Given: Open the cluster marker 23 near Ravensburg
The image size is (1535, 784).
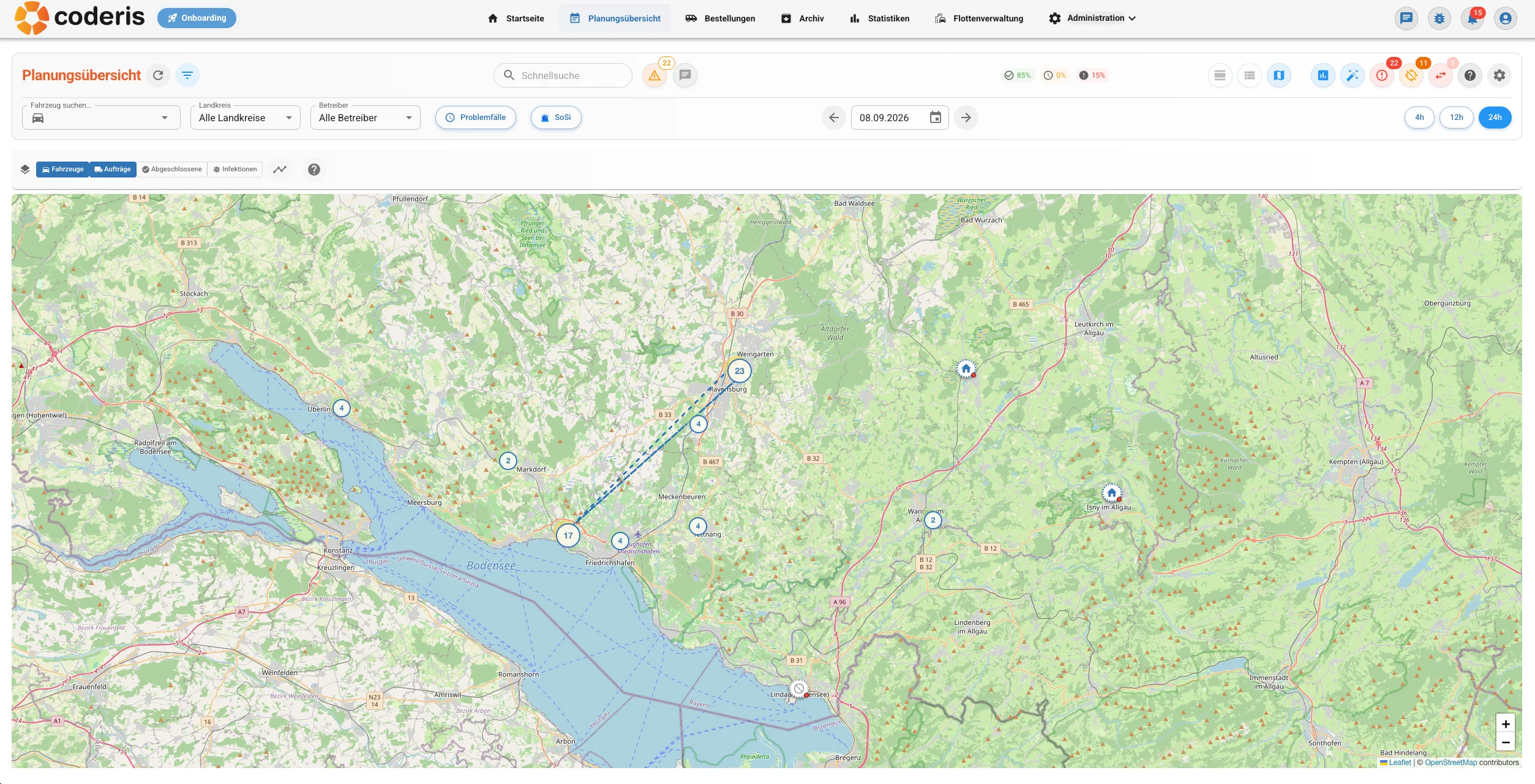Looking at the screenshot, I should (740, 371).
